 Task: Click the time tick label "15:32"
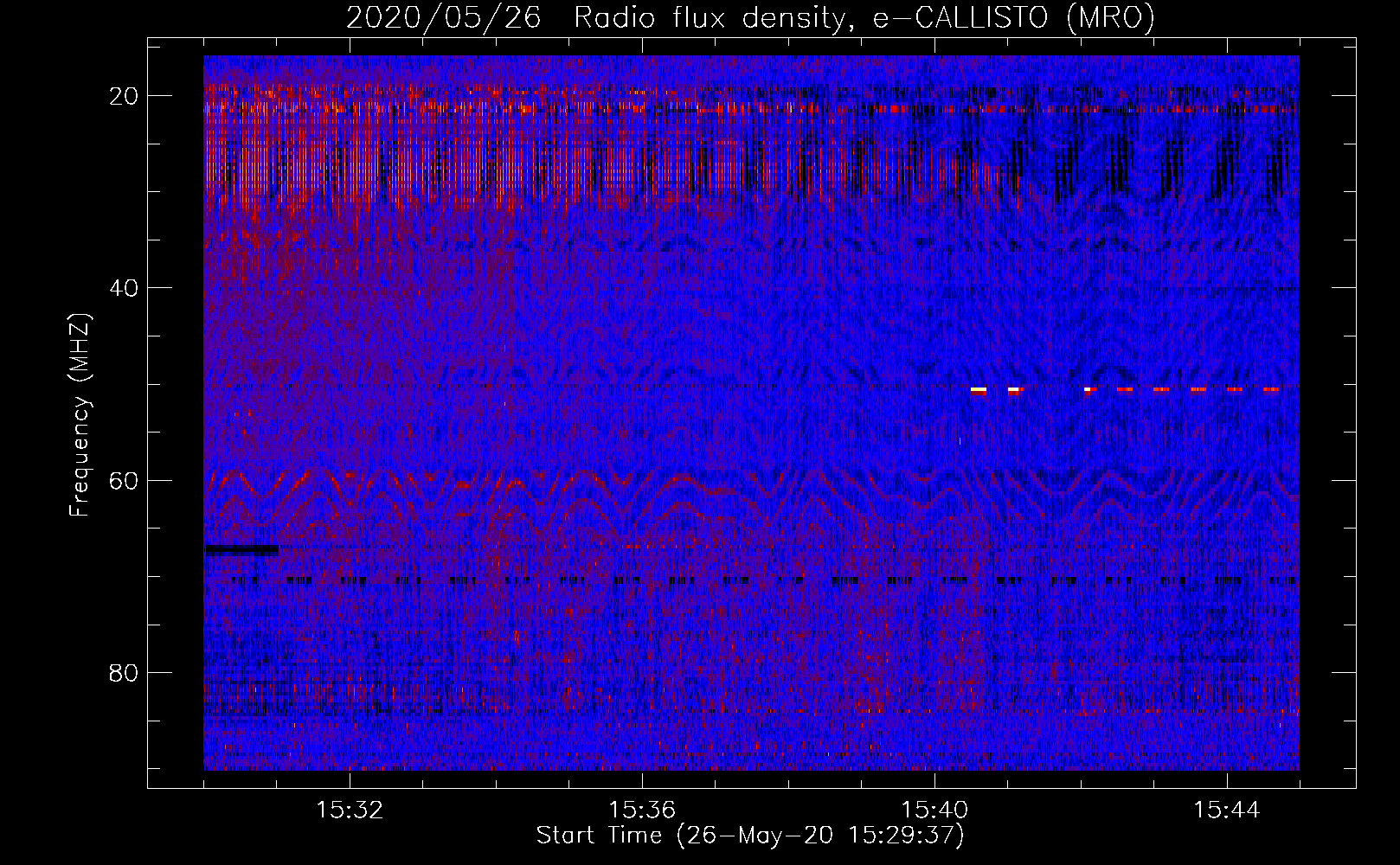350,810
